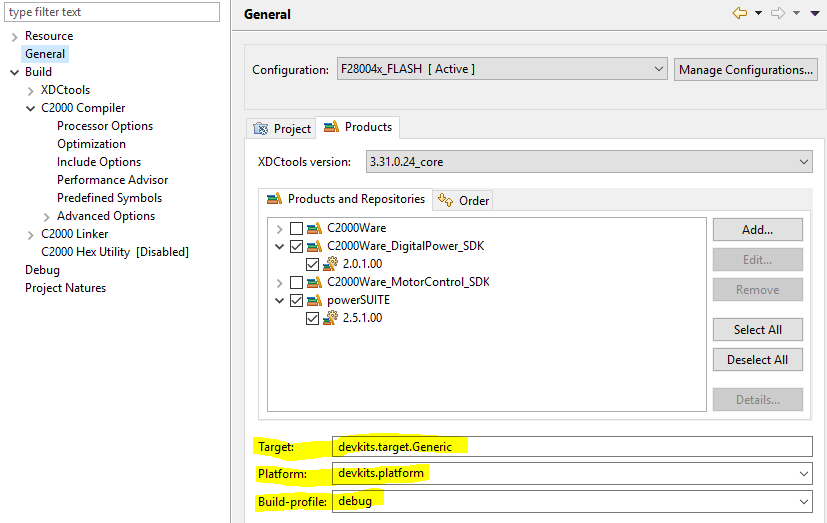The image size is (827, 523).
Task: Select General in the settings tree
Action: coord(45,54)
